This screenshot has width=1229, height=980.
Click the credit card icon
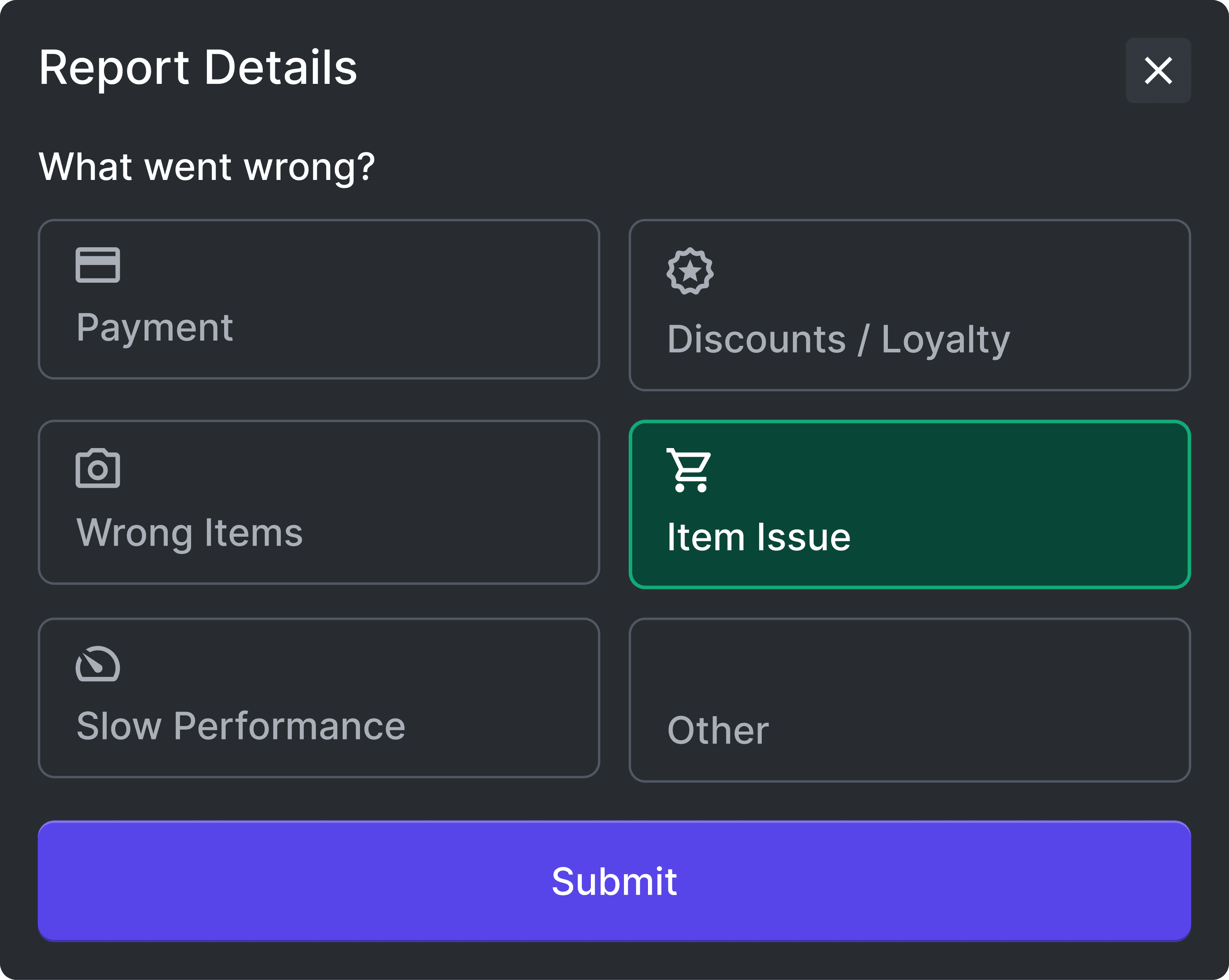point(97,265)
